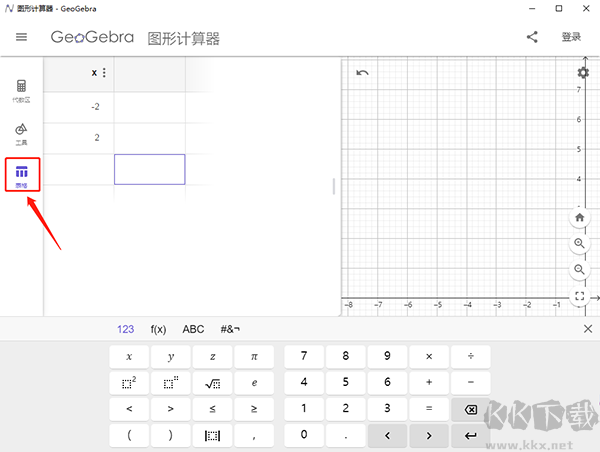Tap the number 9 key
Image resolution: width=600 pixels, height=452 pixels.
click(387, 356)
